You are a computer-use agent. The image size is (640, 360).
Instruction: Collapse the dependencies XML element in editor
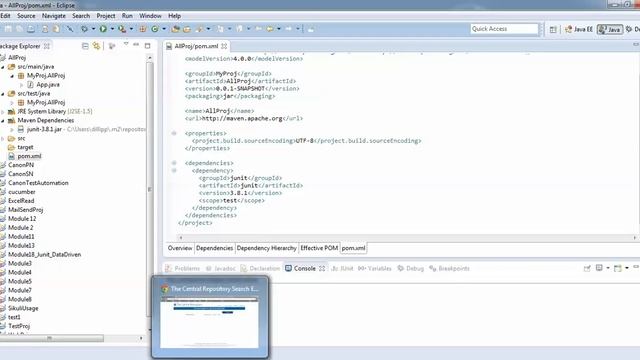[x=174, y=163]
